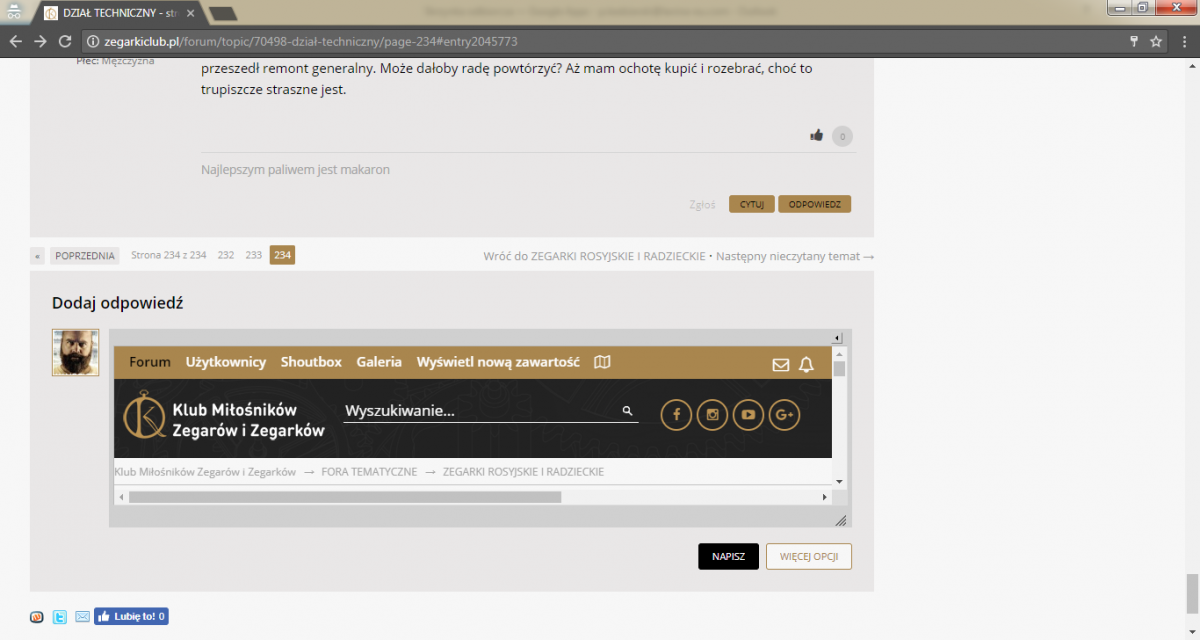1200x640 pixels.
Task: Click editor vertical scrollbar thumb
Action: tap(839, 369)
